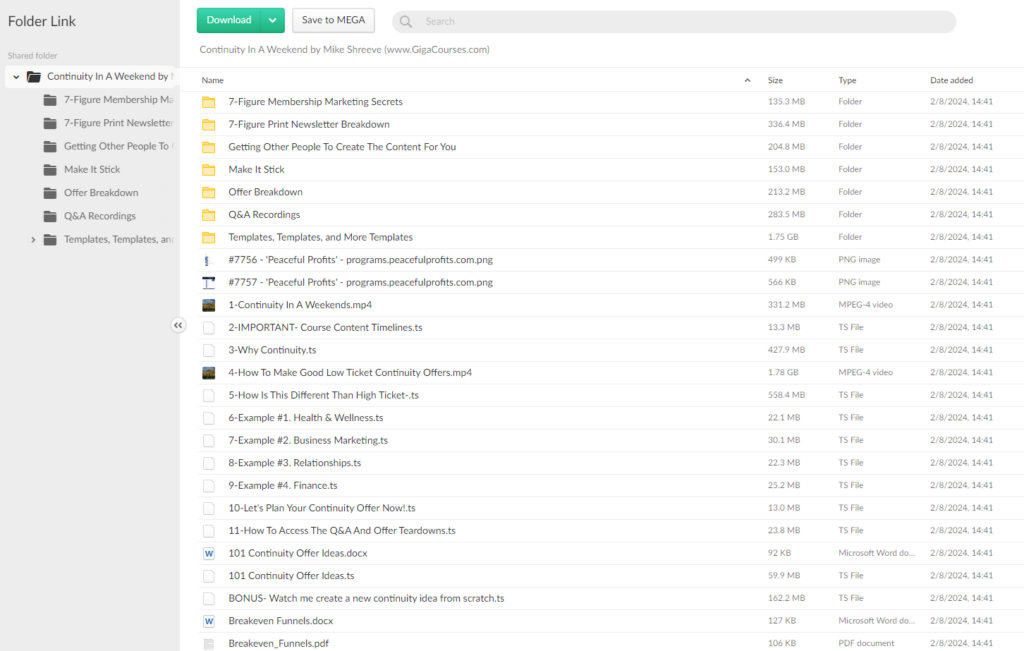Open the Download button dropdown arrow
The image size is (1024, 651).
272,20
